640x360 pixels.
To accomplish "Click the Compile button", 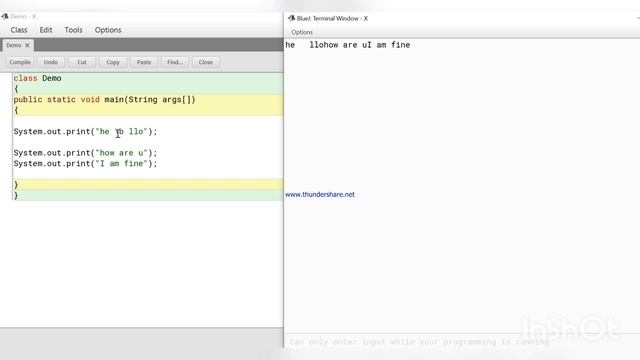I will [20, 62].
